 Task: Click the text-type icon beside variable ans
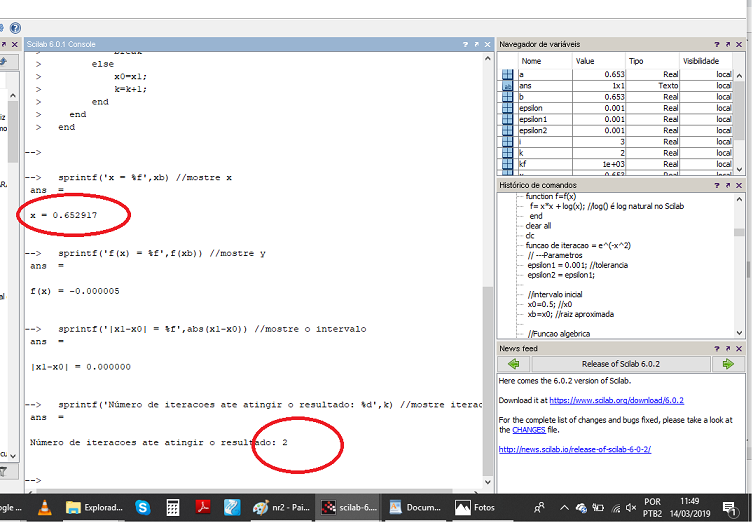click(x=507, y=86)
